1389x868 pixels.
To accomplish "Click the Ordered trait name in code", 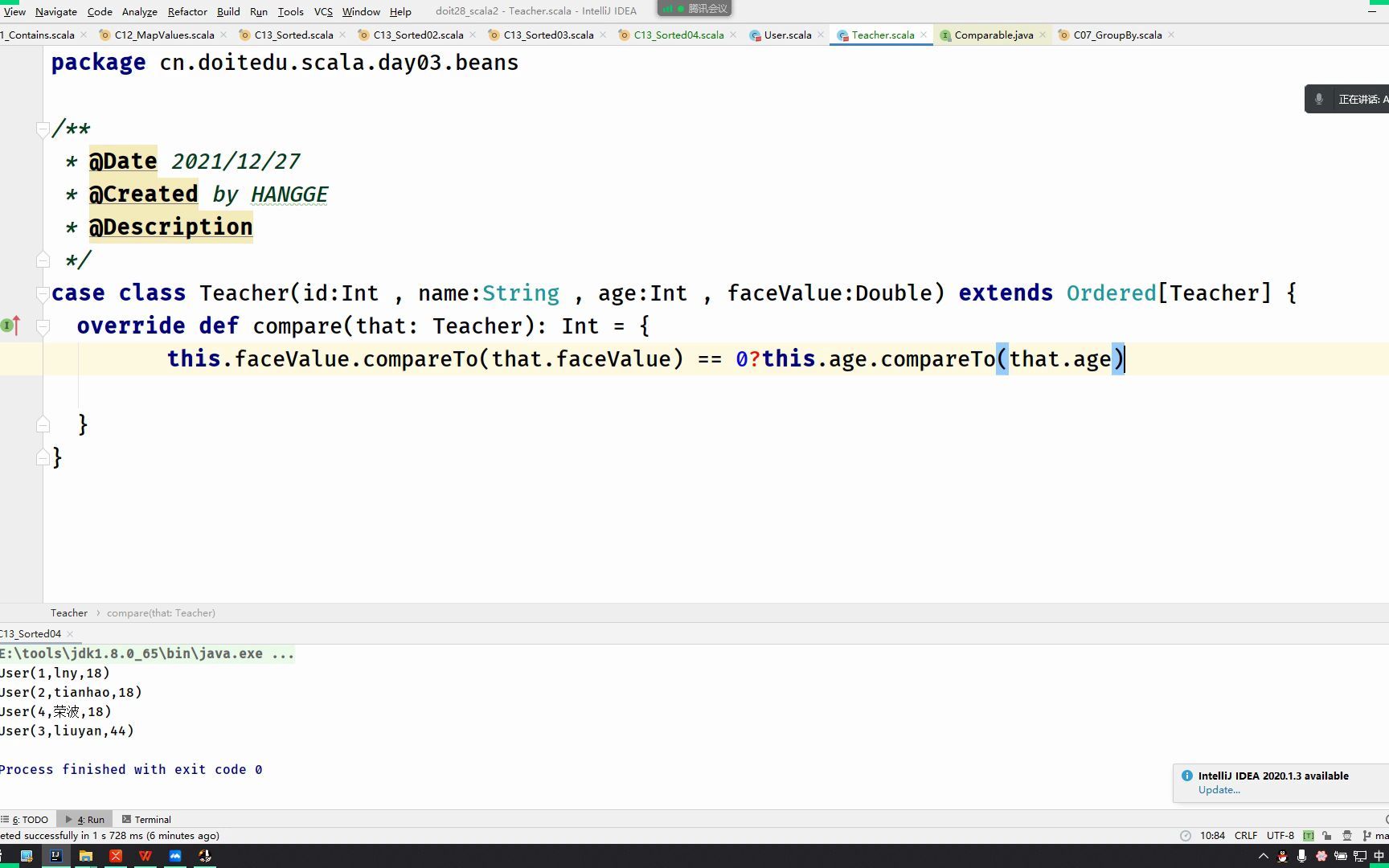I will pyautogui.click(x=1111, y=293).
